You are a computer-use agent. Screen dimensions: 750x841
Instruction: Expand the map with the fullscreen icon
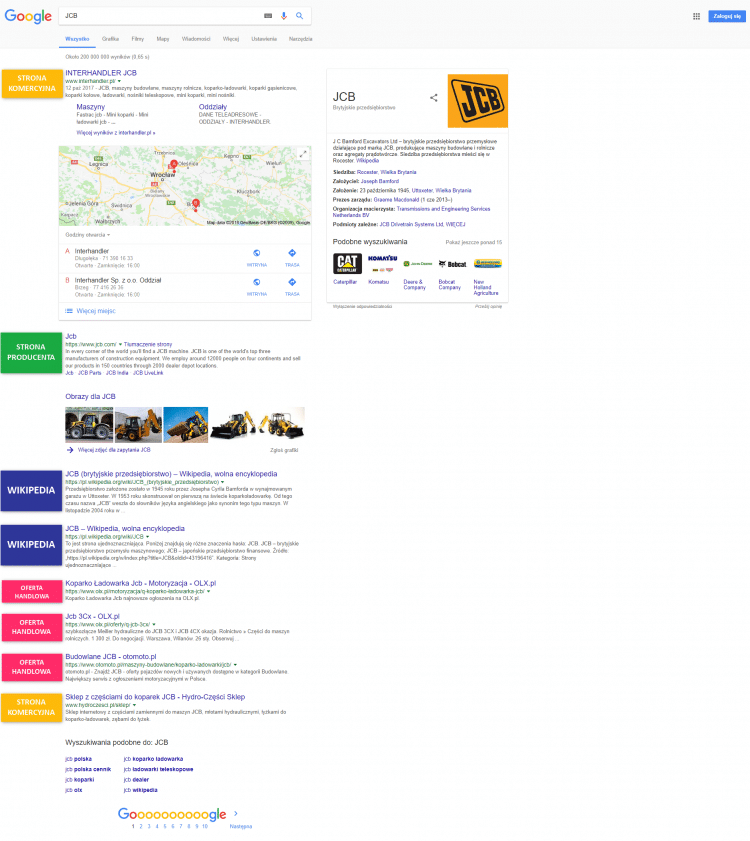[x=303, y=154]
